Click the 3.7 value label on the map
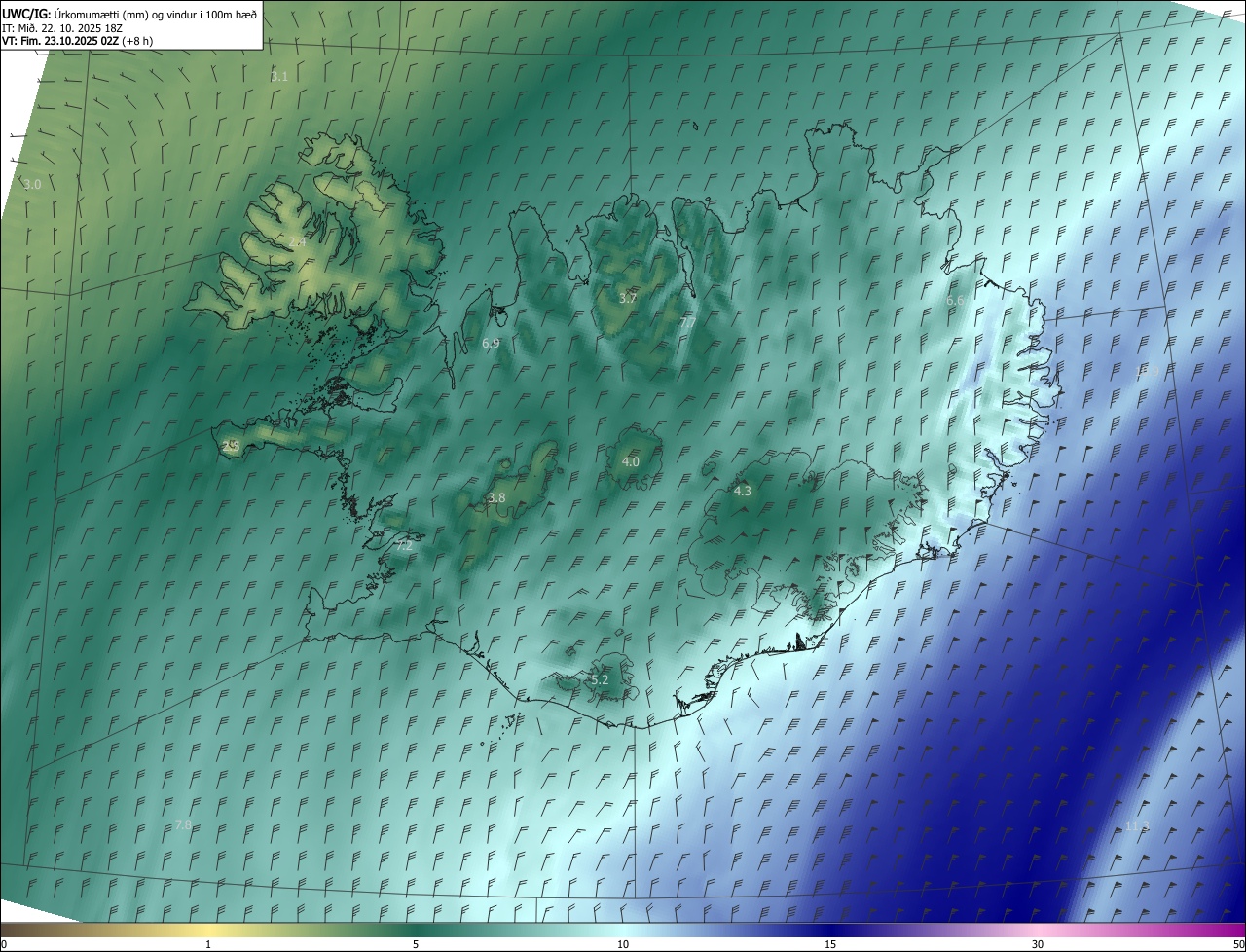The image size is (1246, 952). (x=628, y=298)
